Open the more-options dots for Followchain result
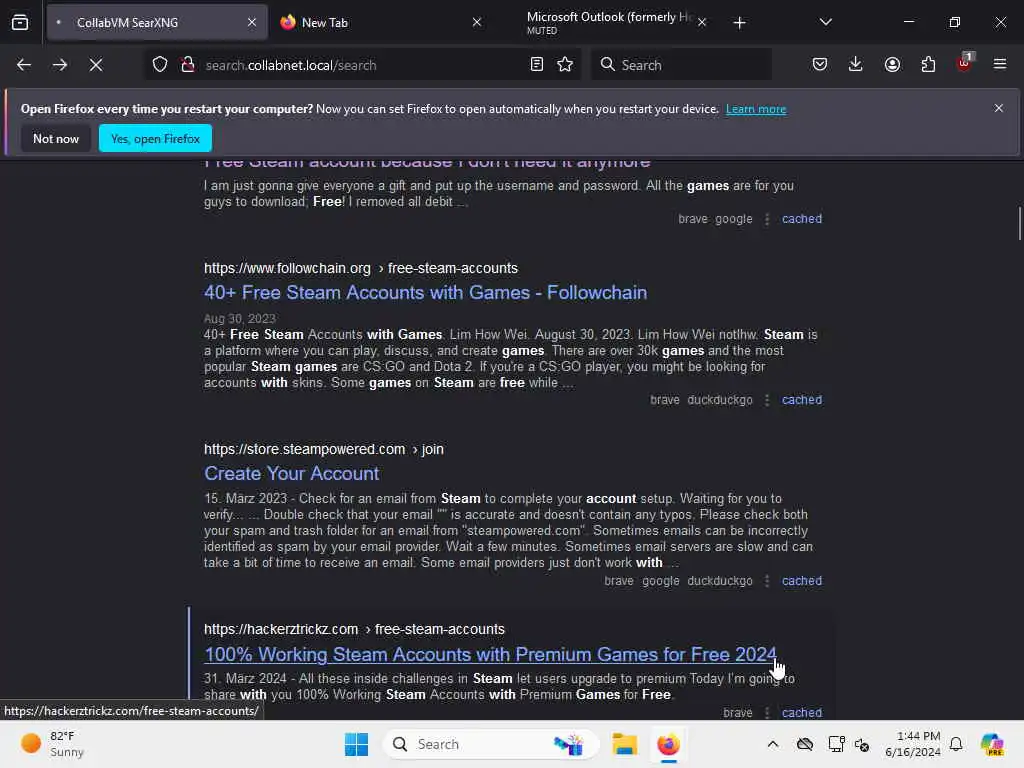 click(x=767, y=400)
